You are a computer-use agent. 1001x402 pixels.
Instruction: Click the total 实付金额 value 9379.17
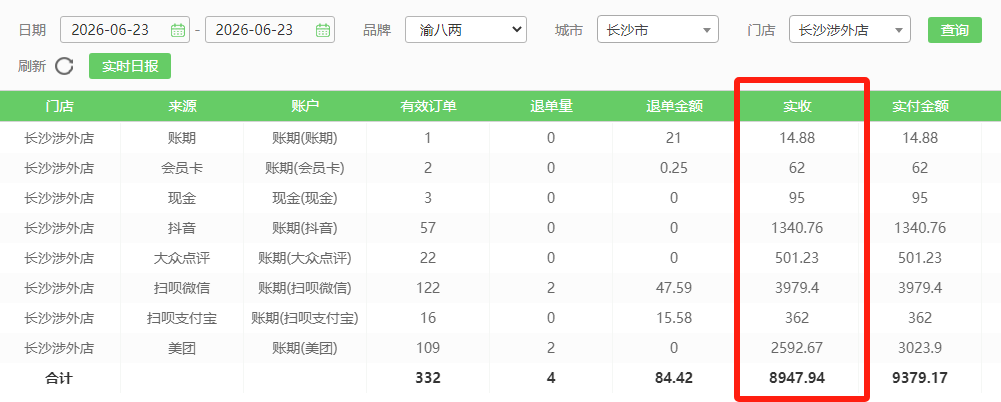coord(920,378)
